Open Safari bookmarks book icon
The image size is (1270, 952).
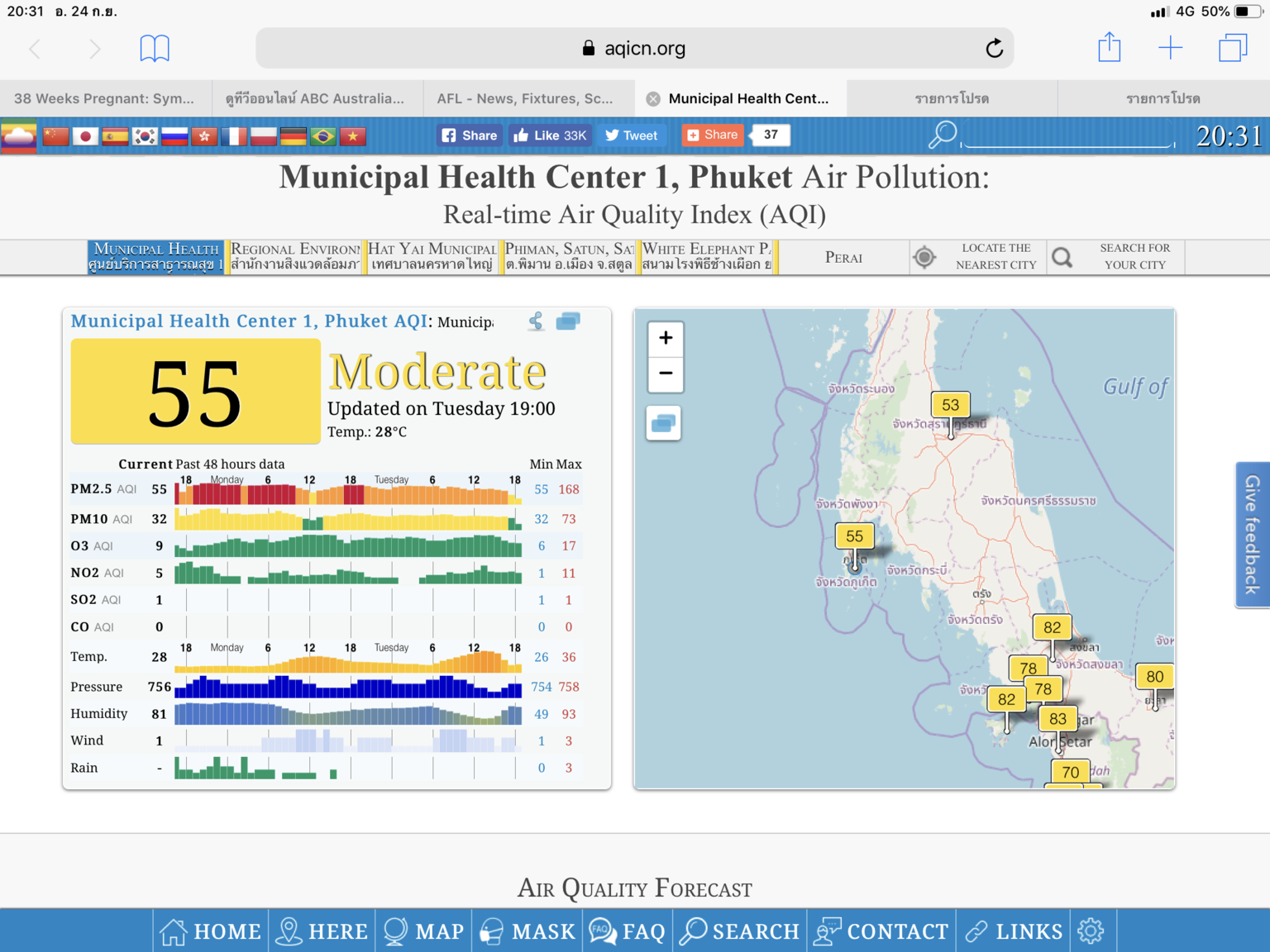click(155, 49)
